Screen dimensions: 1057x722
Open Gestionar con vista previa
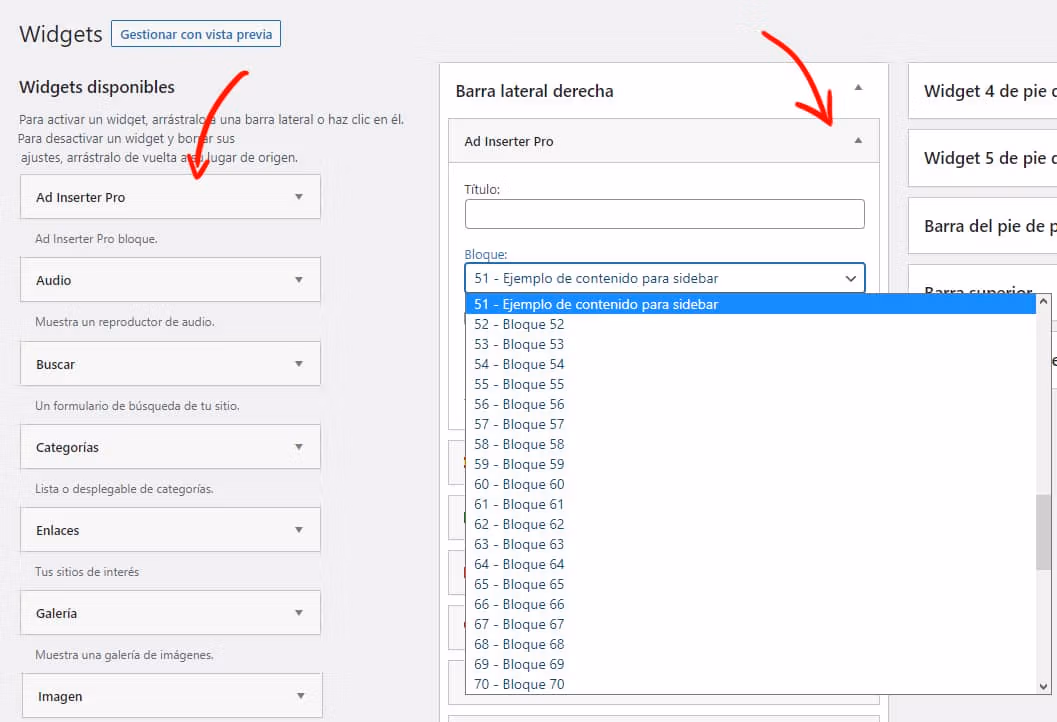coord(195,34)
